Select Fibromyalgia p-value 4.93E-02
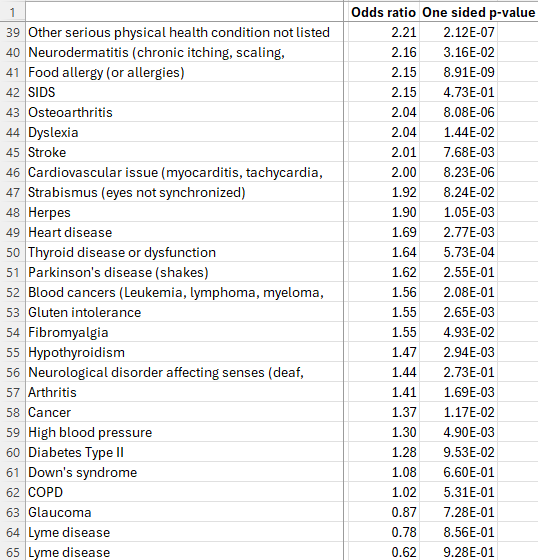The image size is (538, 560). [459, 332]
